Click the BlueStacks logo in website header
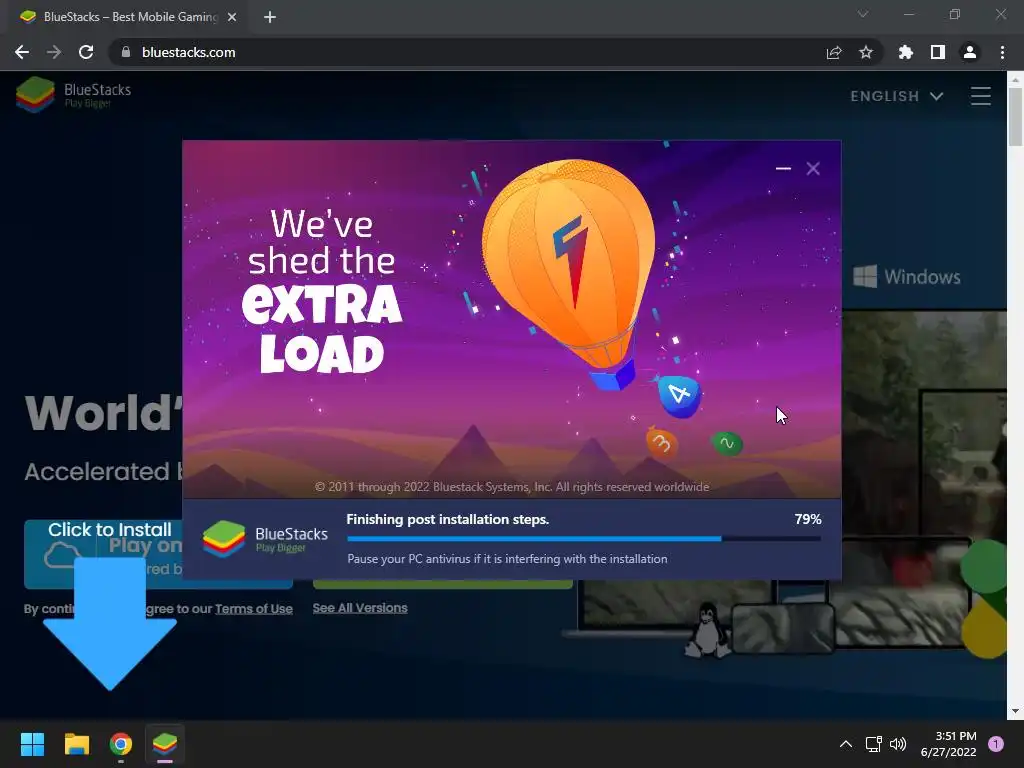Viewport: 1024px width, 768px height. tap(74, 95)
